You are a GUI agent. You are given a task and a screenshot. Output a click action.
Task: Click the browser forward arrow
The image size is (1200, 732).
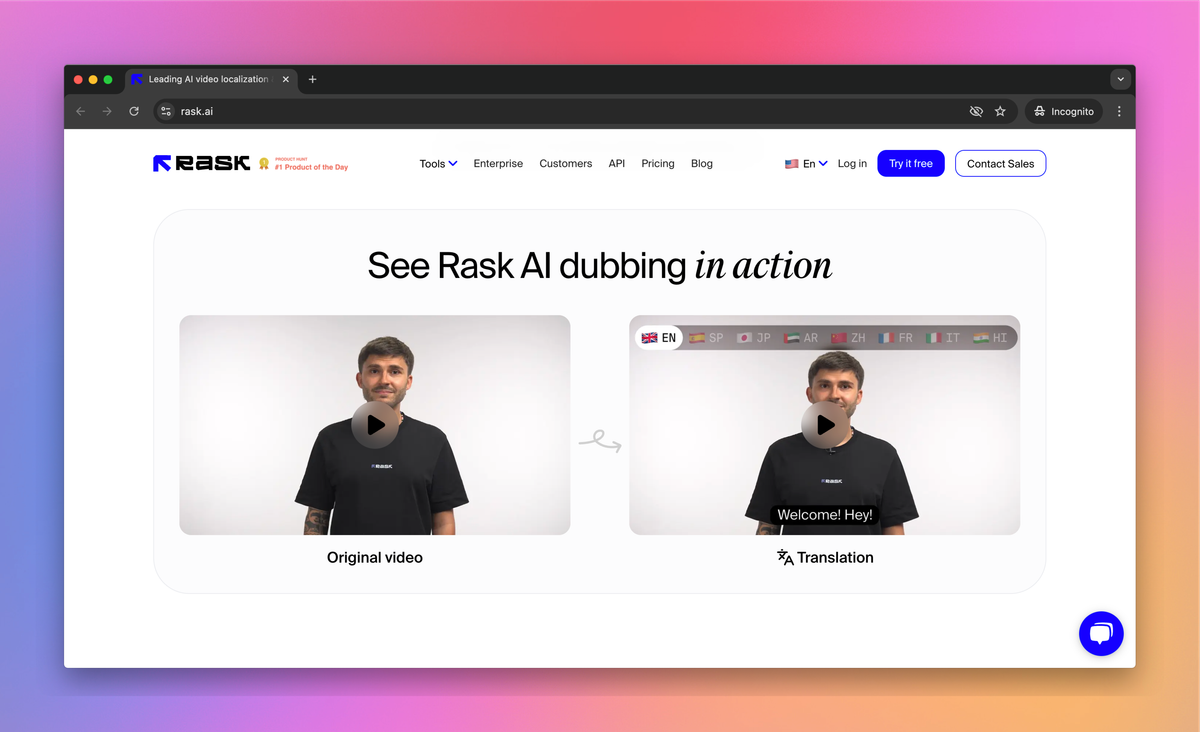click(107, 111)
